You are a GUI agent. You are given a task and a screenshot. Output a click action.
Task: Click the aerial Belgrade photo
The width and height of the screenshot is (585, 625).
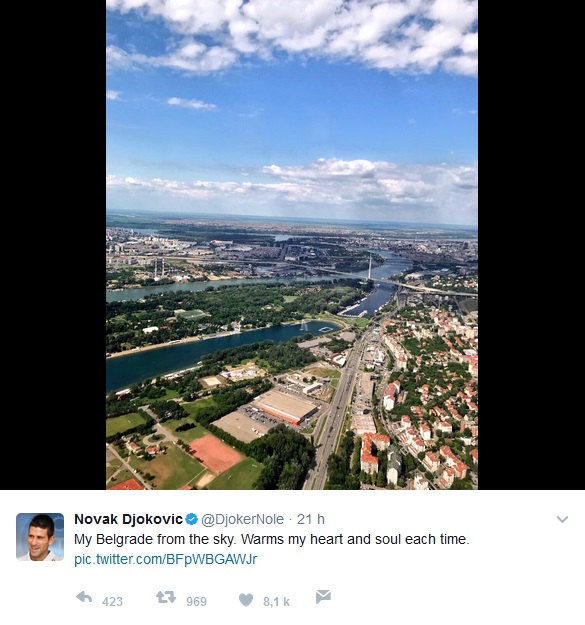292,245
